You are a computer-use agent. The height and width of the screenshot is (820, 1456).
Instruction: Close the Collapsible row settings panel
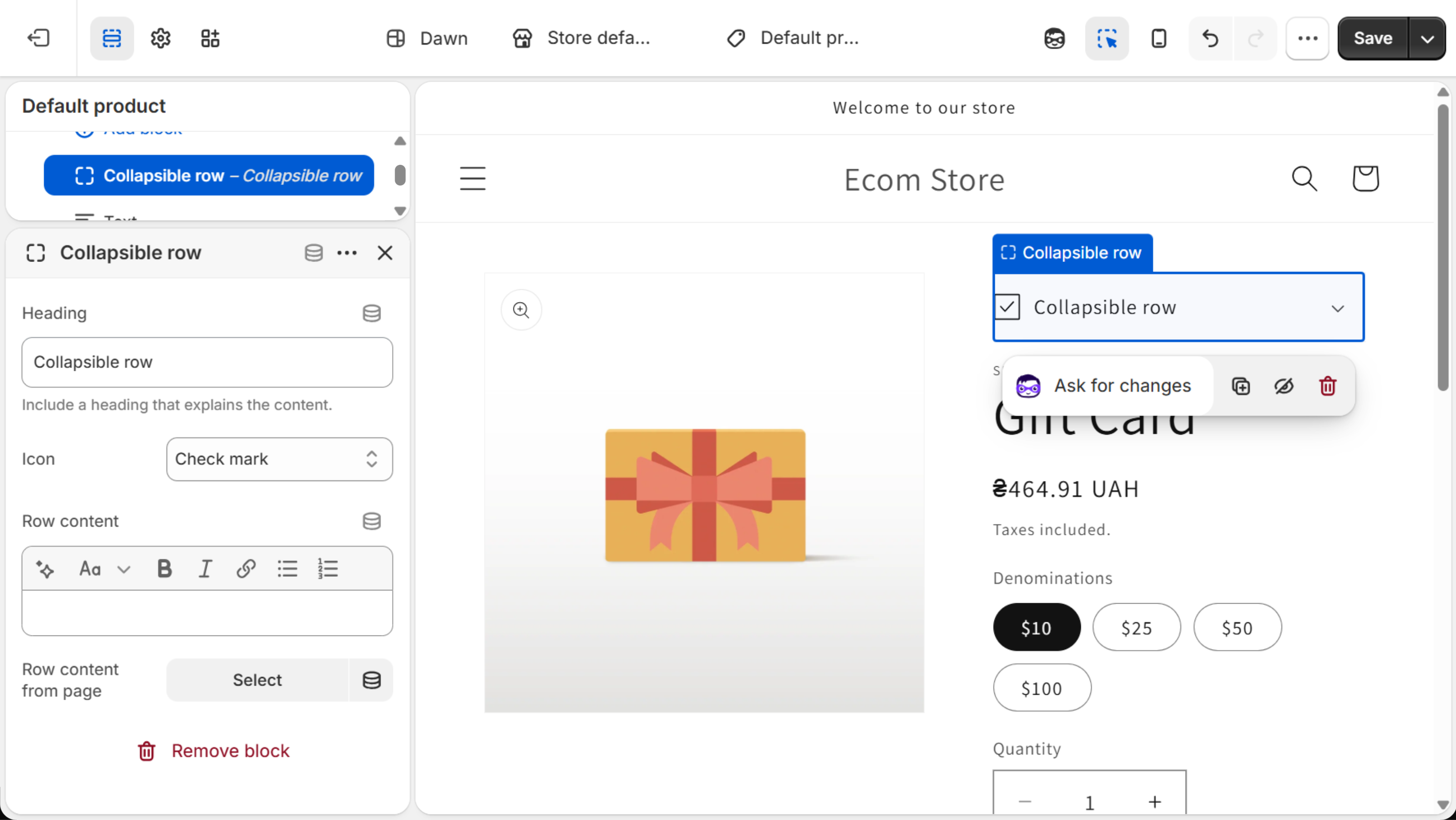click(385, 253)
